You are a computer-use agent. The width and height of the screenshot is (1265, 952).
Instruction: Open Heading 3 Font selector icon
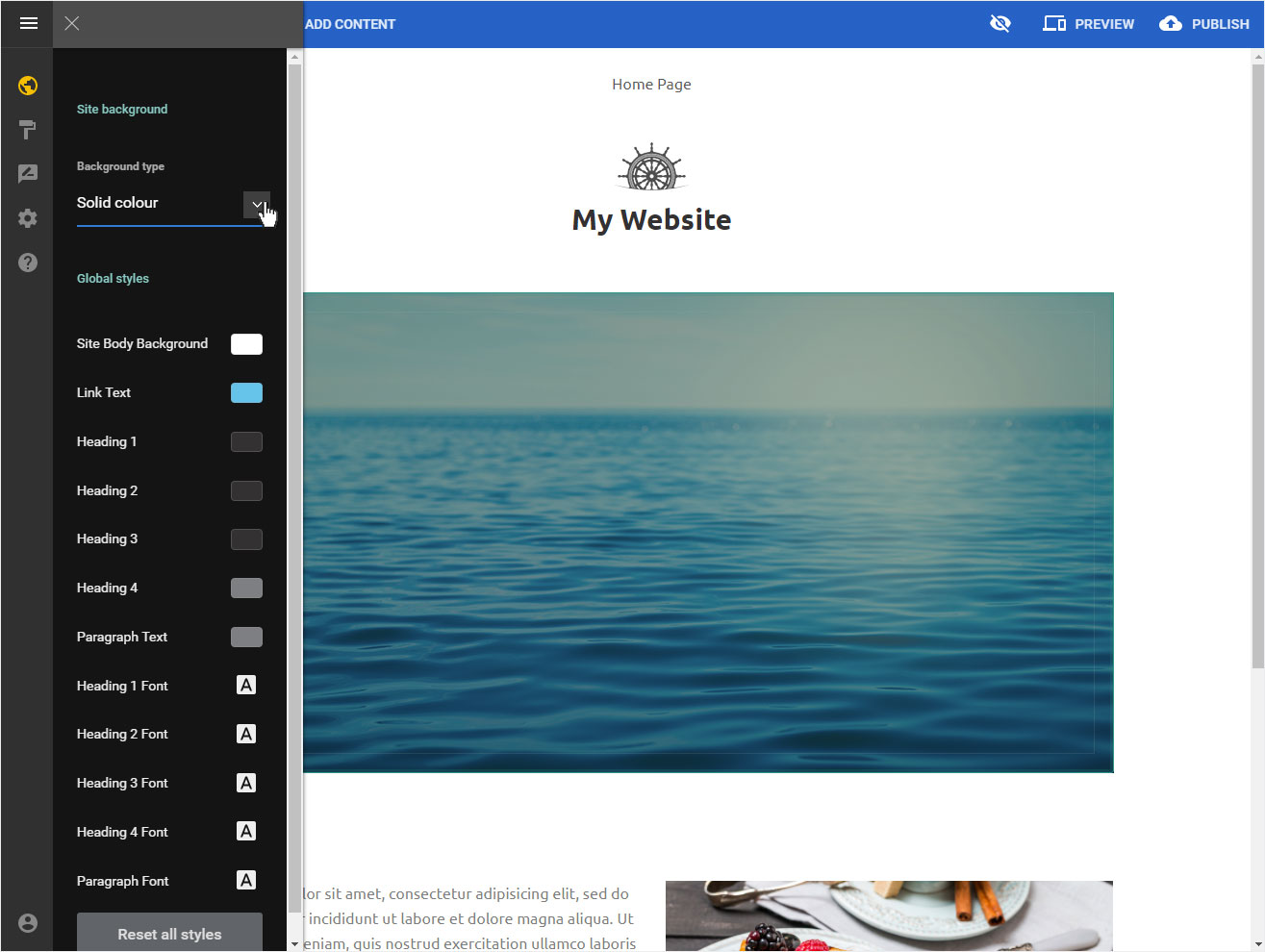click(246, 783)
